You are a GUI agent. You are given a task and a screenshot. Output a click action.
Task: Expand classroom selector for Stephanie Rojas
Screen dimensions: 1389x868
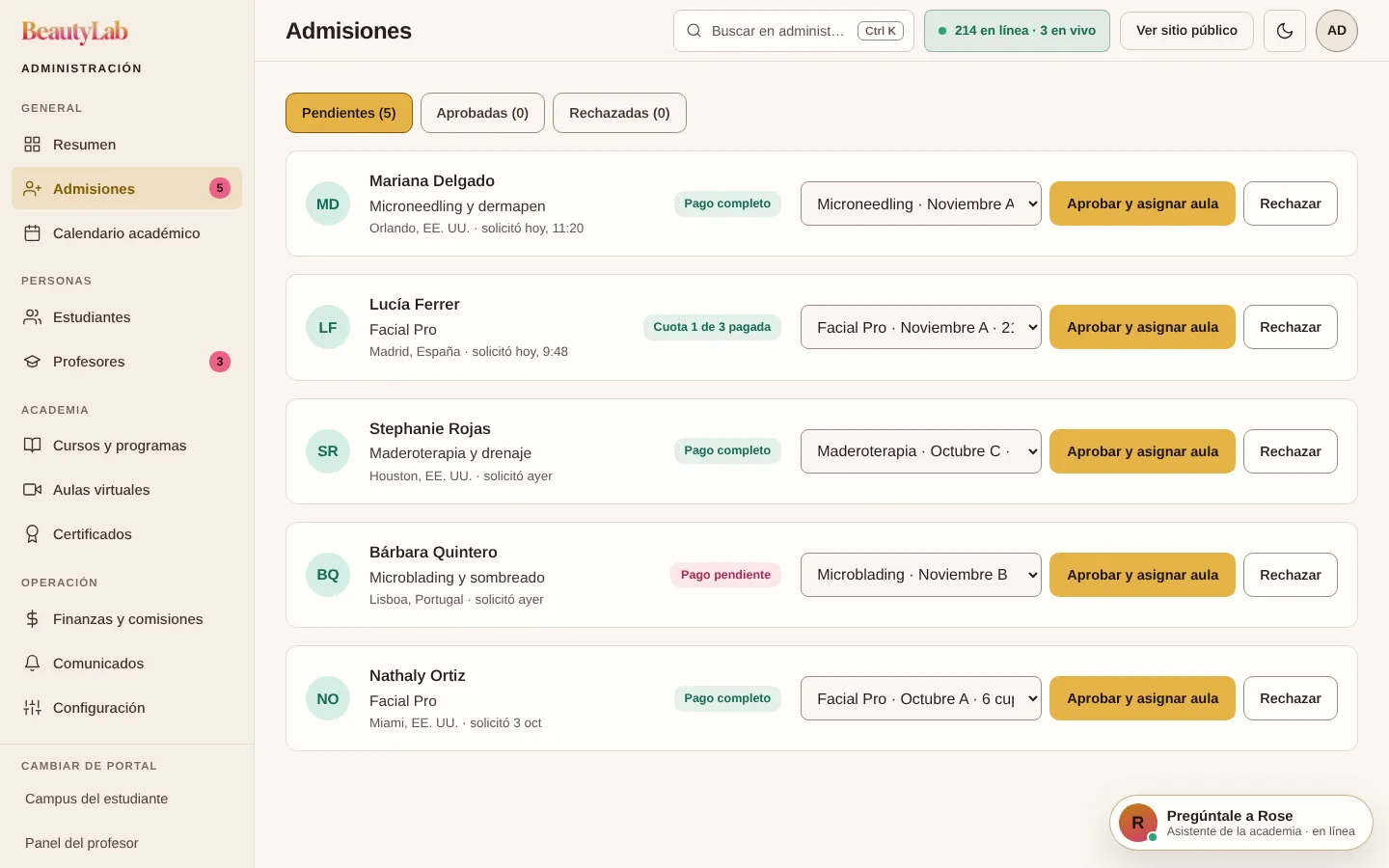(921, 451)
